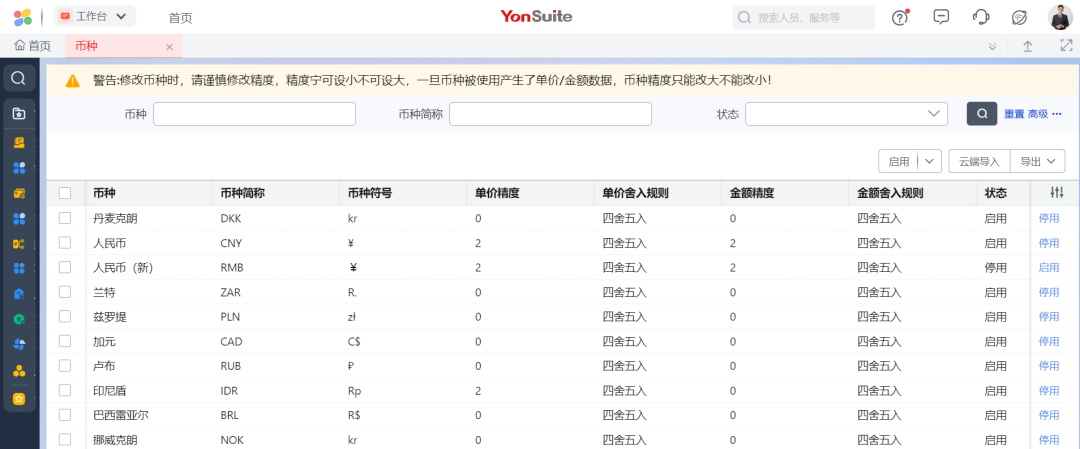Click the colorful YonSuite app logo at top-left
This screenshot has width=1080, height=449.
click(23, 17)
